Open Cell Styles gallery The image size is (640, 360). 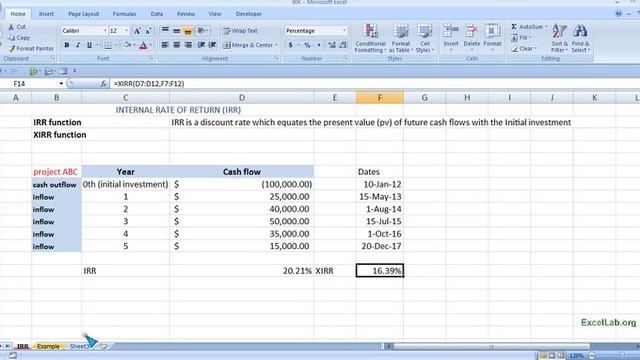(425, 38)
